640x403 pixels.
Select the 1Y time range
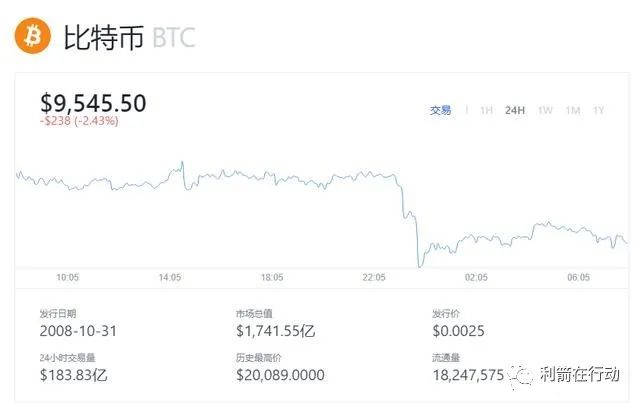[599, 110]
